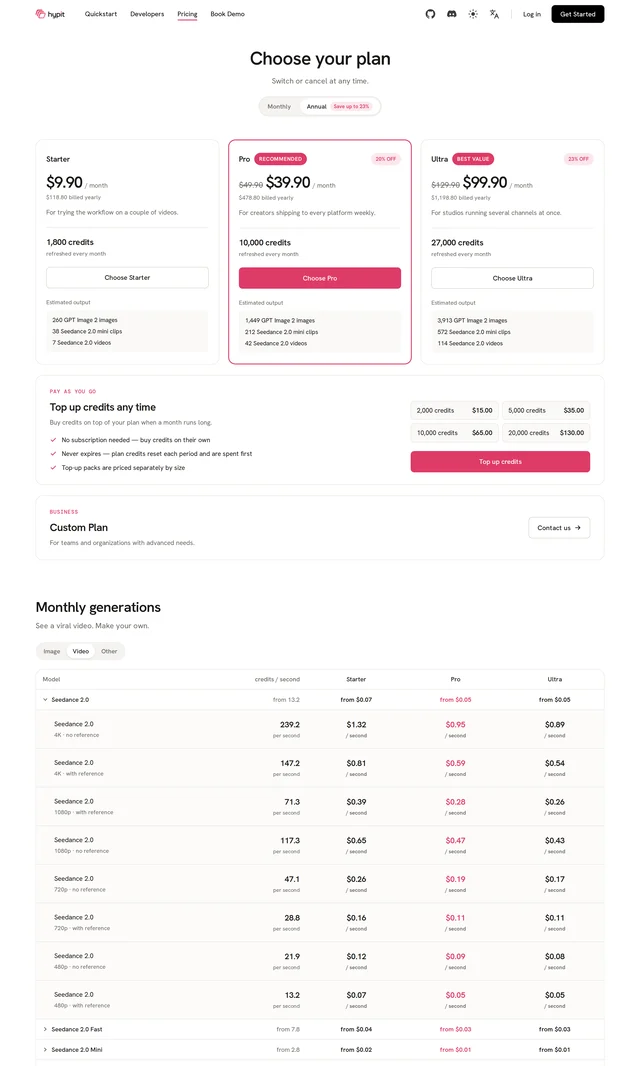This screenshot has height=1066, width=640.
Task: Open the GitHub icon link
Action: [x=430, y=14]
